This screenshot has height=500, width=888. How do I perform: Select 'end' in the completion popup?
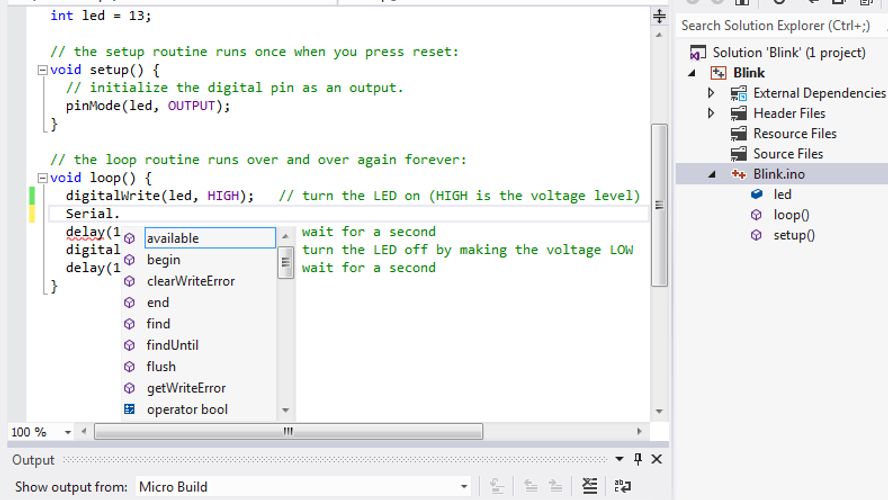[158, 302]
